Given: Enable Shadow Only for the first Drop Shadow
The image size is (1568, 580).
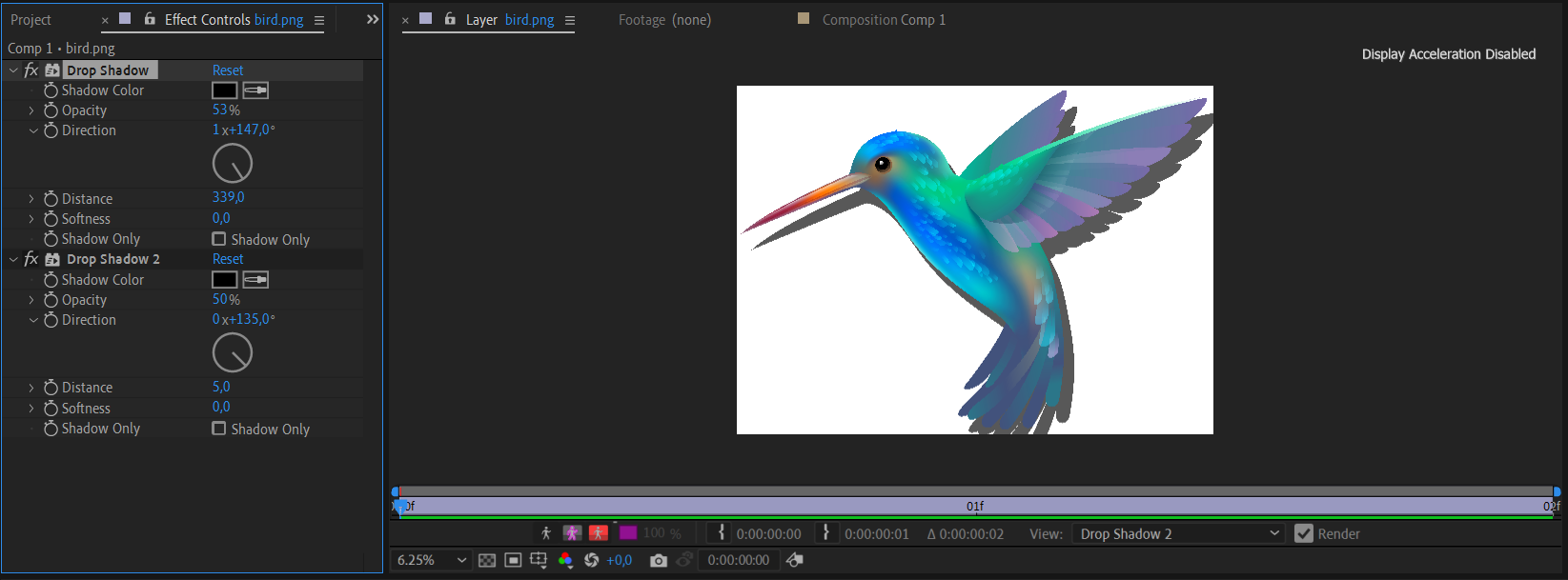Looking at the screenshot, I should (x=219, y=239).
